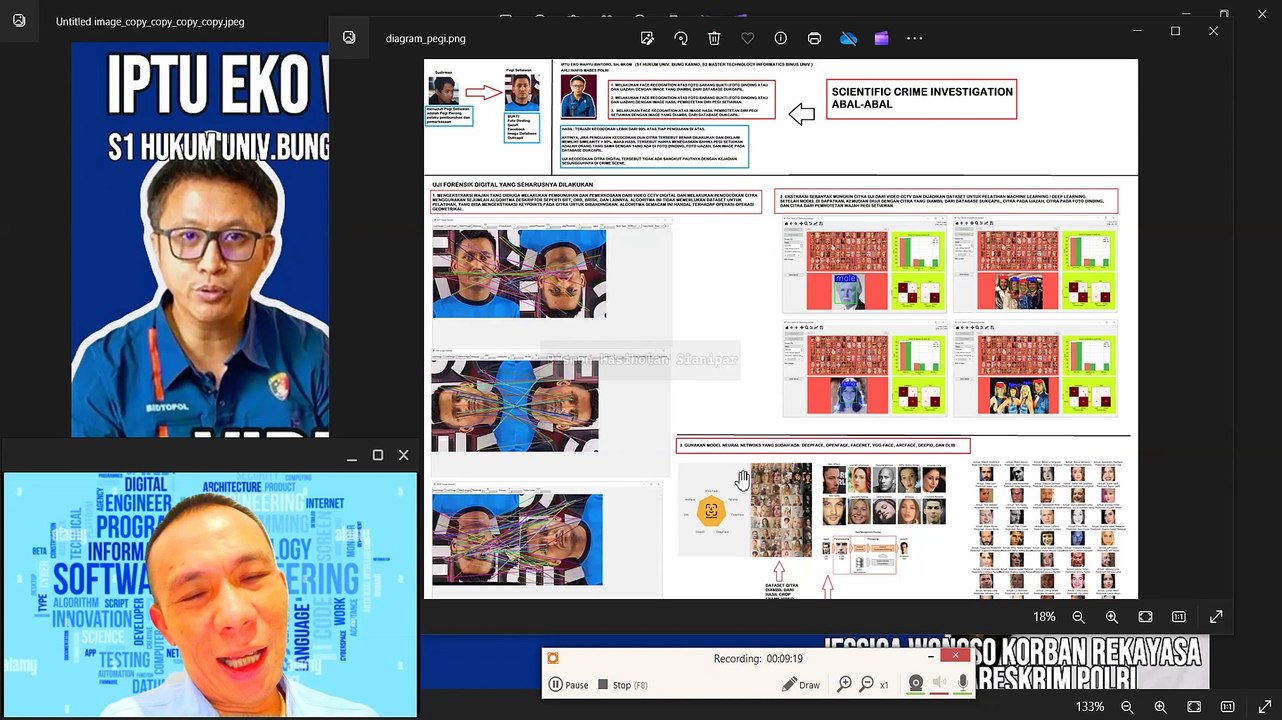The height and width of the screenshot is (720, 1282).
Task: Zoom out in the diagram_pegi.png window at 18%
Action: (1078, 617)
